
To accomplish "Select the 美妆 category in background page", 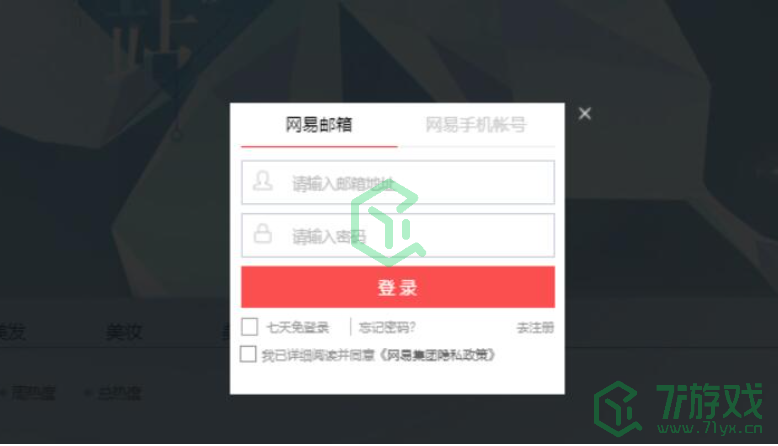I will point(124,331).
